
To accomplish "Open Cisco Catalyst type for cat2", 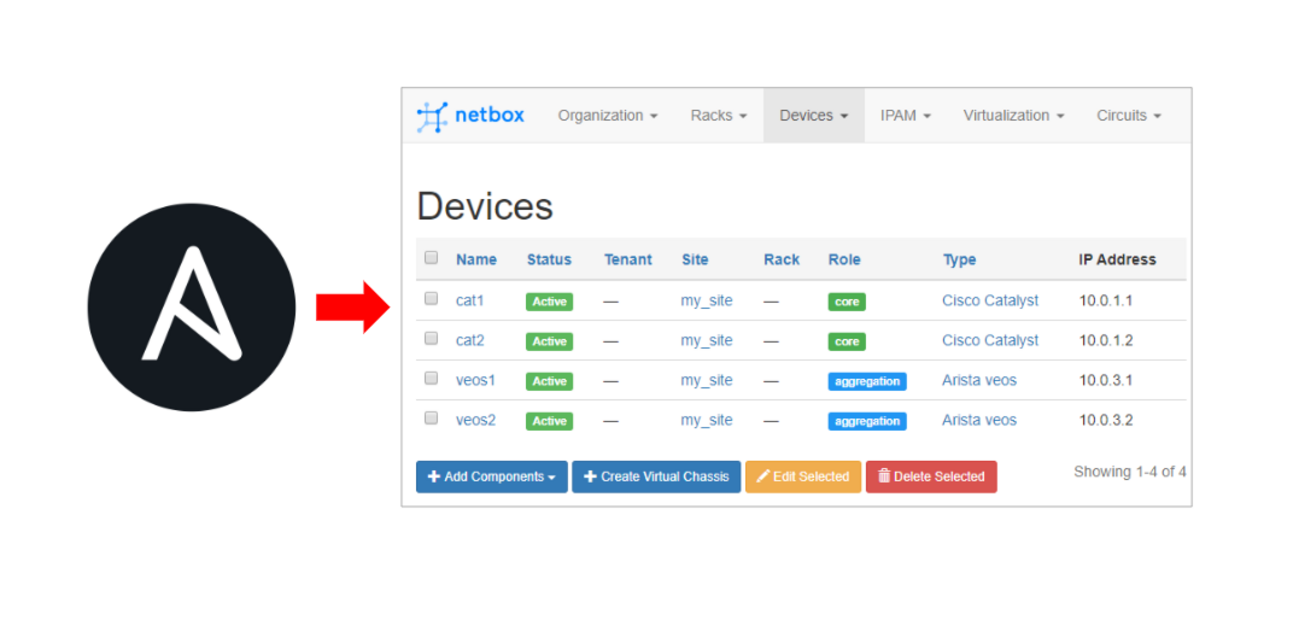I will 990,341.
